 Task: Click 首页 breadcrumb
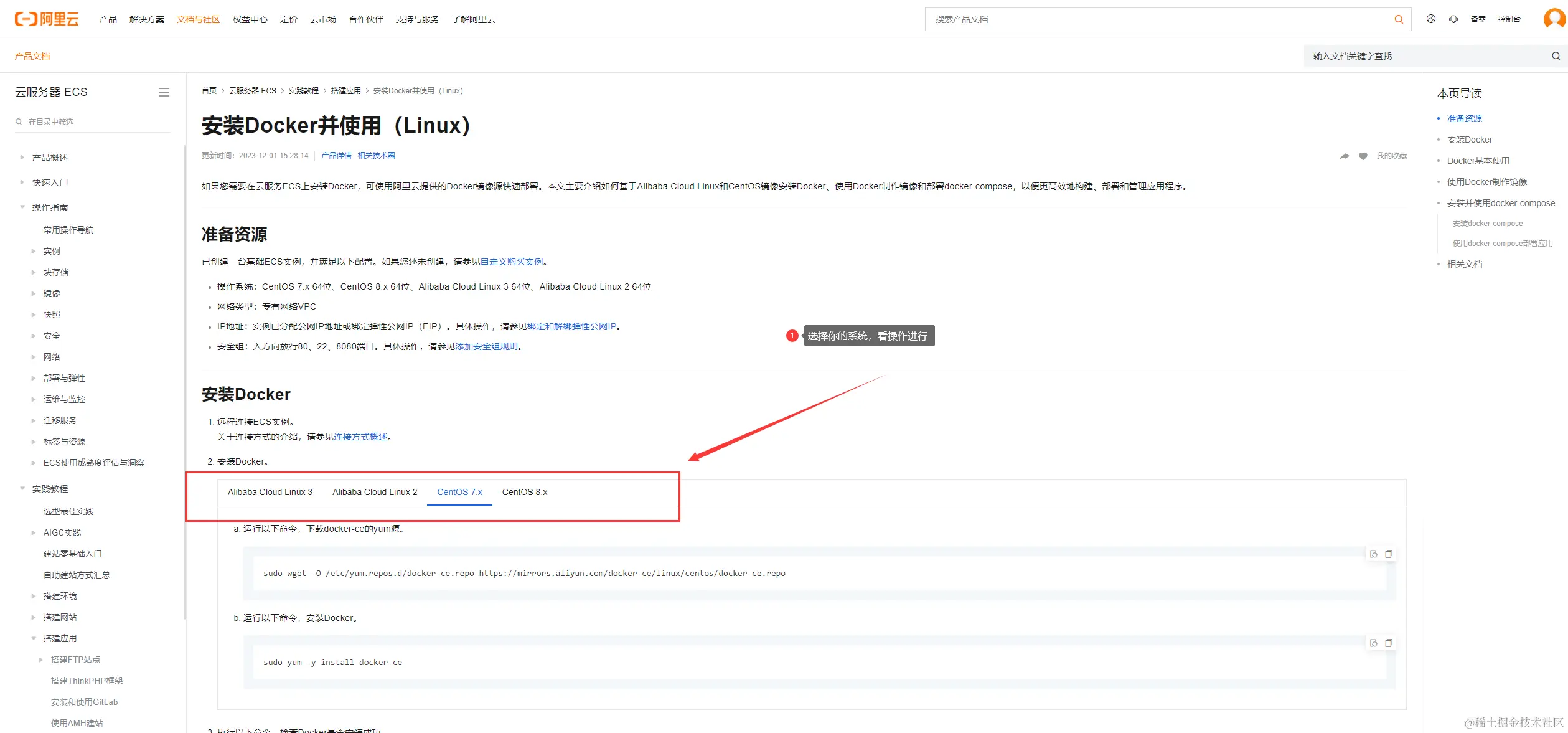209,91
